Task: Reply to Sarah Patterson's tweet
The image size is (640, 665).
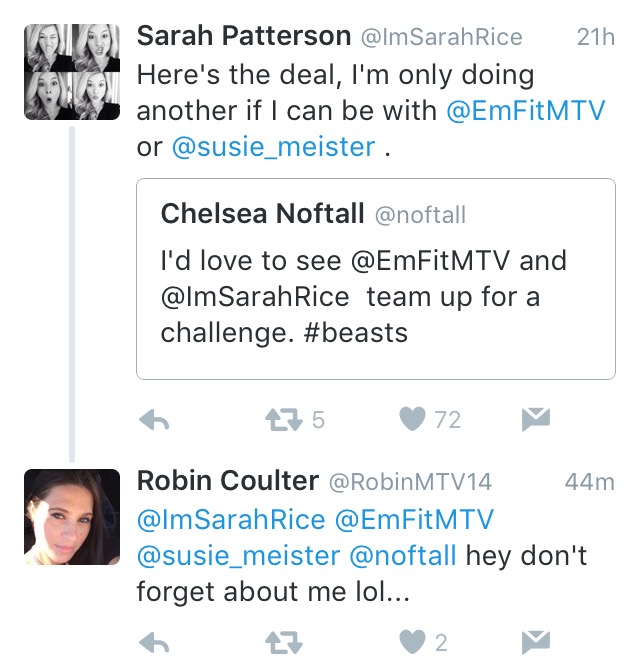Action: coord(154,420)
